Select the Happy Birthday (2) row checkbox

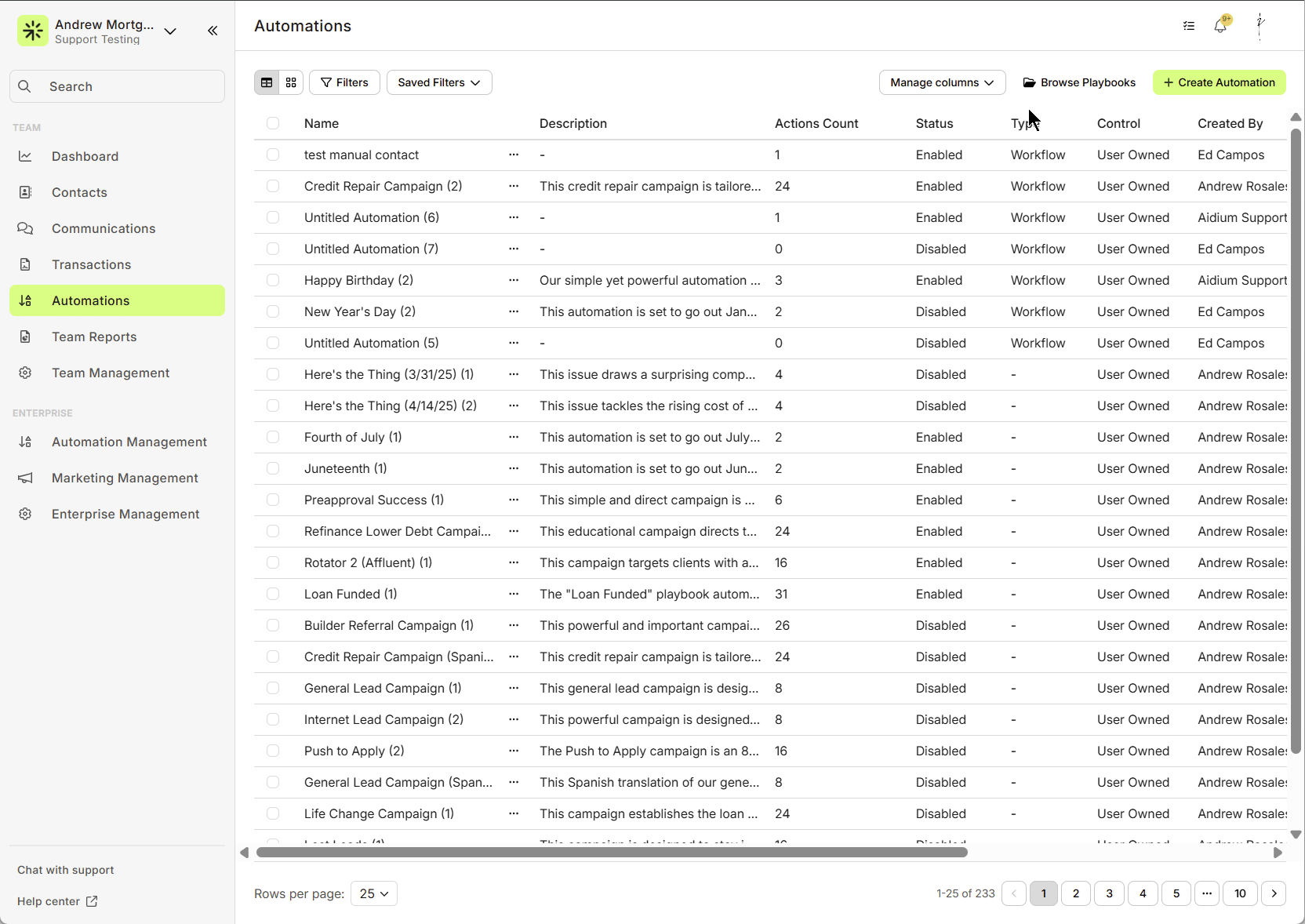coord(273,280)
